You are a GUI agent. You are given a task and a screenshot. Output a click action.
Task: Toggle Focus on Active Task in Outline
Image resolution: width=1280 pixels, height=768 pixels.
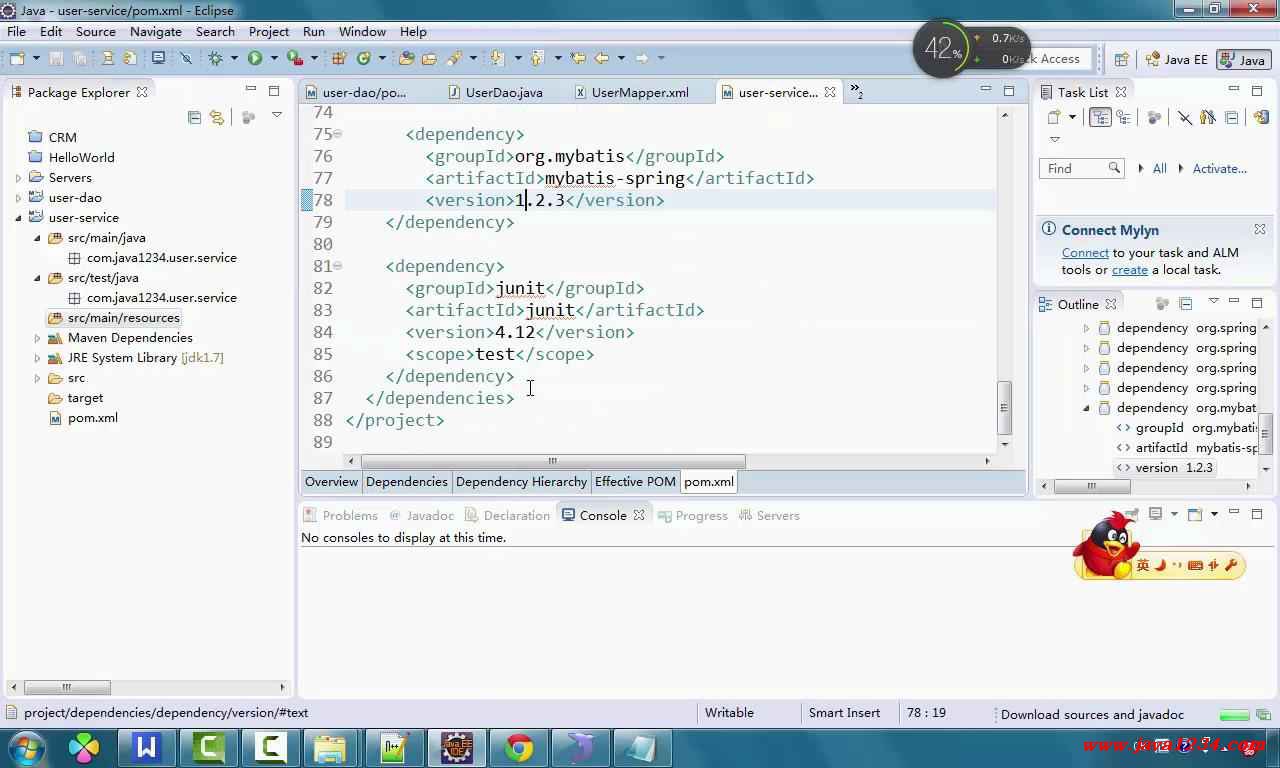pos(1162,303)
